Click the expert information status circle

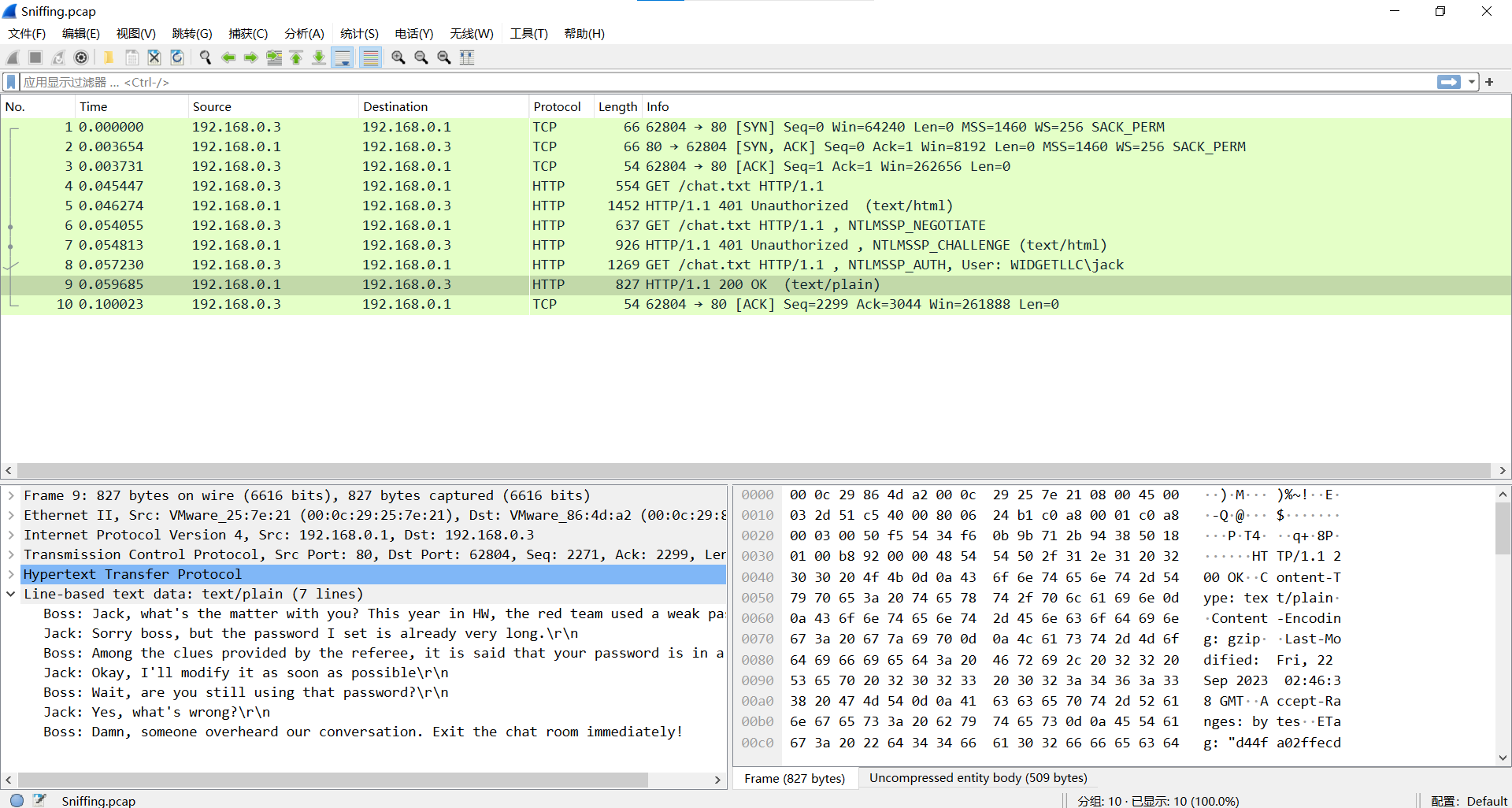tap(17, 800)
